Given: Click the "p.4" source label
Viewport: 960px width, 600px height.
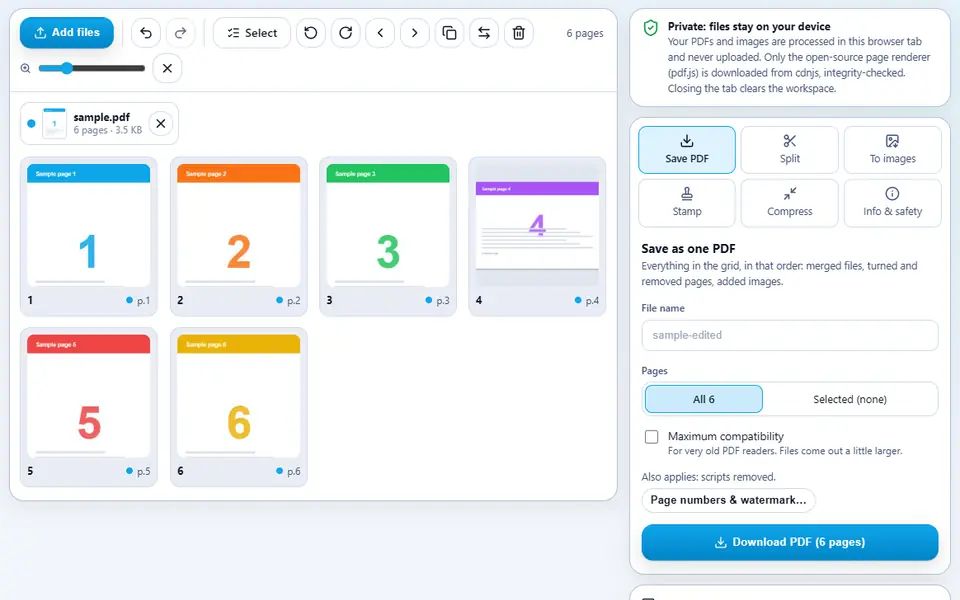Looking at the screenshot, I should (x=592, y=301).
